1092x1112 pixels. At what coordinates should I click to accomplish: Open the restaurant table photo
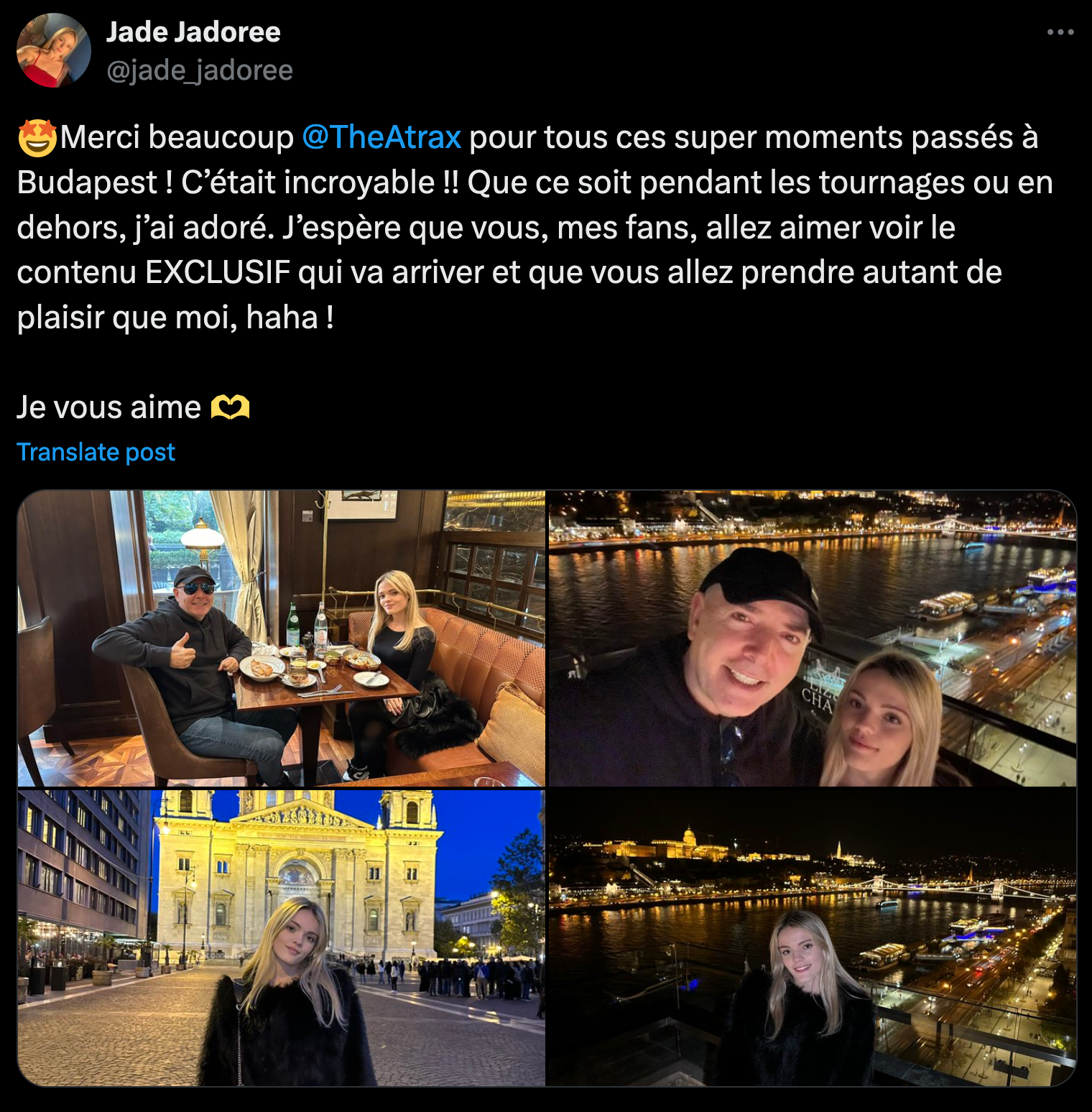[282, 639]
